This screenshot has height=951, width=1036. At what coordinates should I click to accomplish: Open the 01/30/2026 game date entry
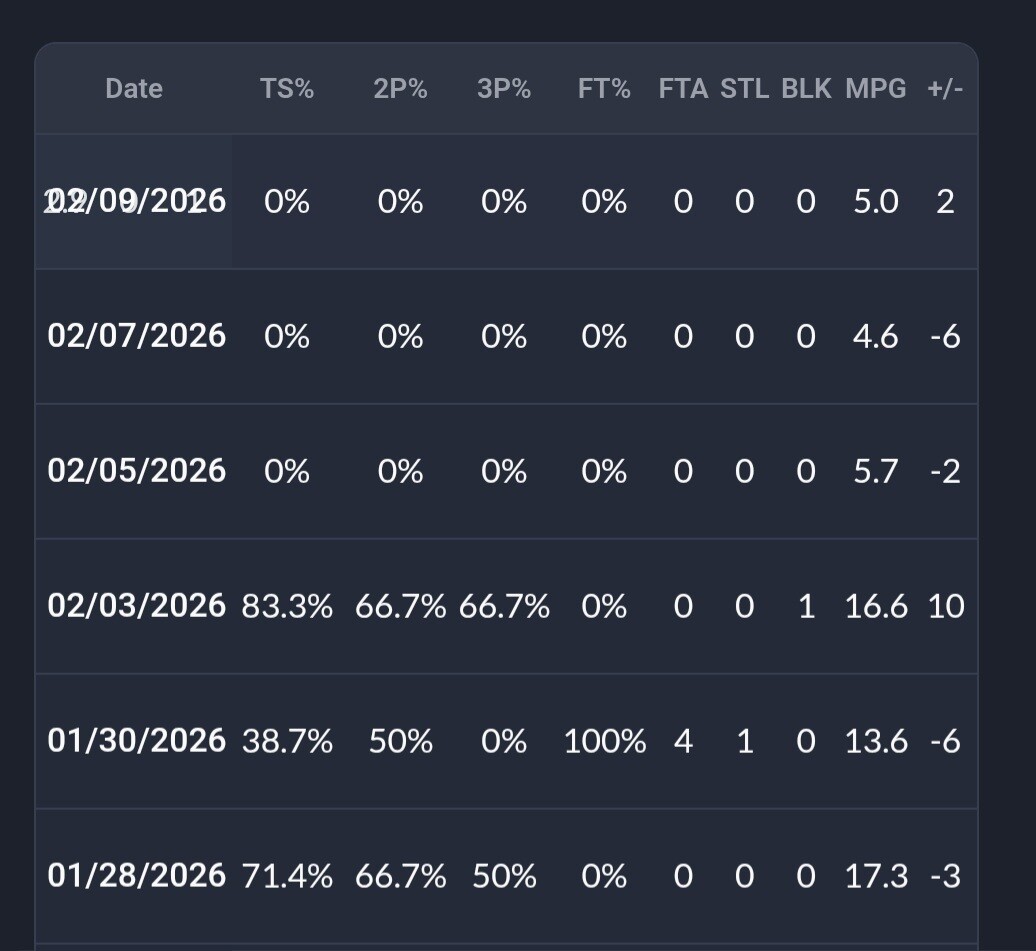pos(137,741)
